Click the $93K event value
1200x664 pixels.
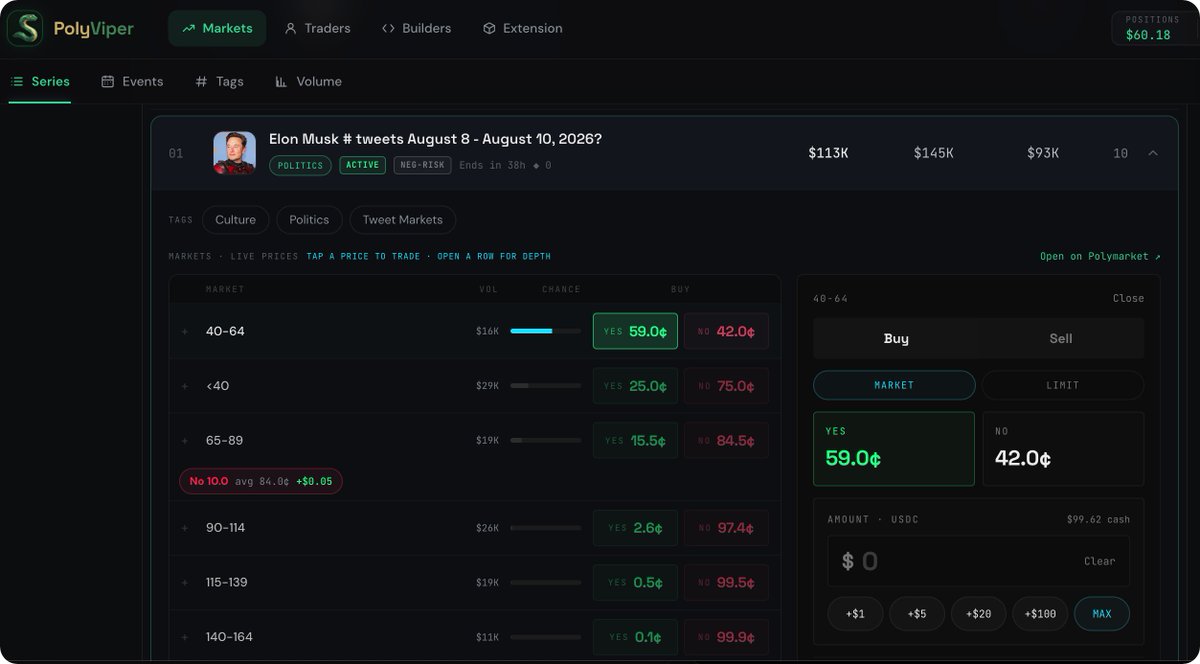click(x=1043, y=153)
